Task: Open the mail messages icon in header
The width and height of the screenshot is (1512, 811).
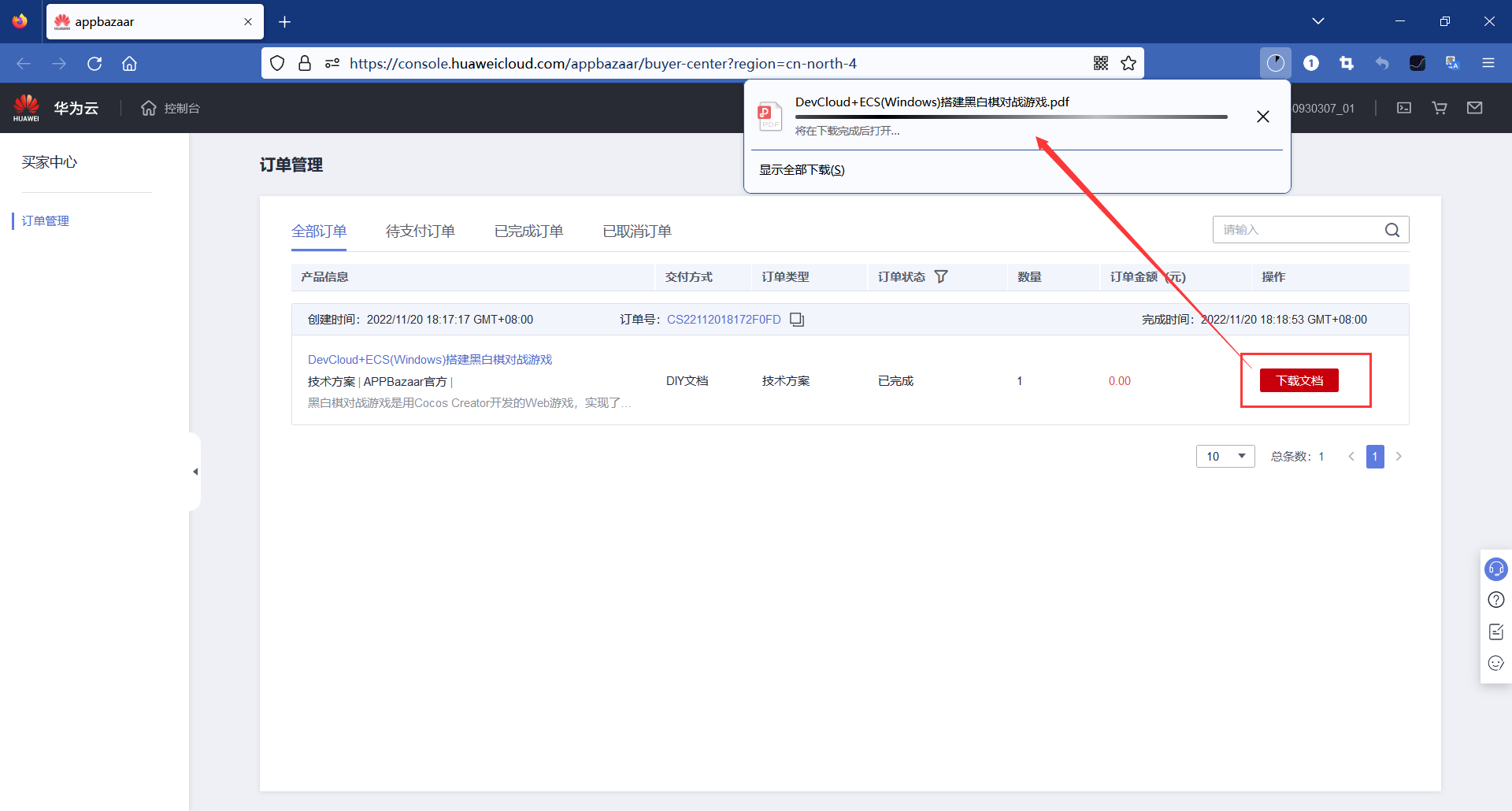Action: (x=1475, y=108)
